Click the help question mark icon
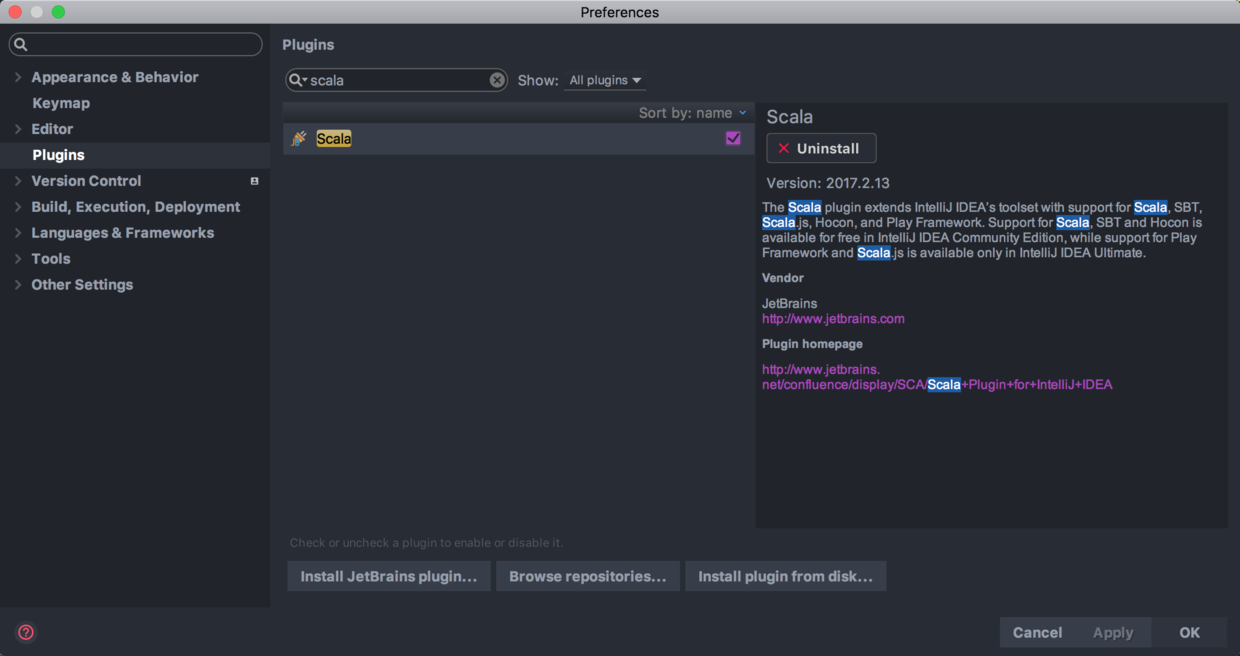 point(26,632)
